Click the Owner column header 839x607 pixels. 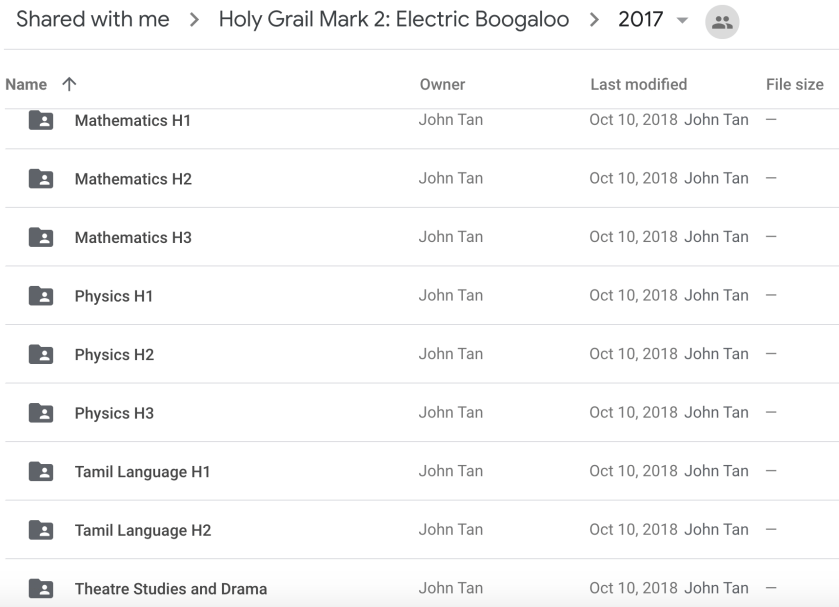coord(442,85)
